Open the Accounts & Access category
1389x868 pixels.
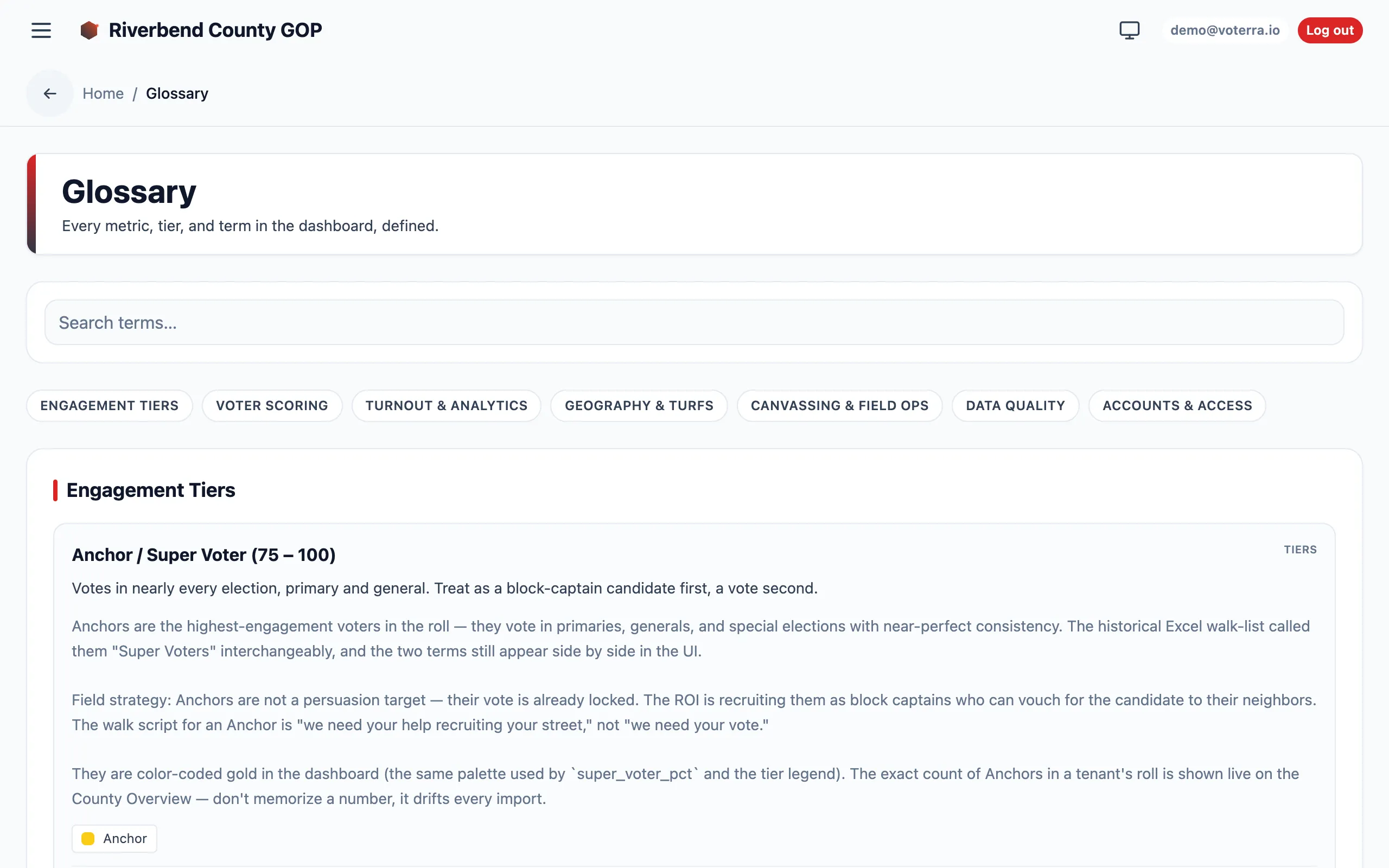coord(1177,406)
